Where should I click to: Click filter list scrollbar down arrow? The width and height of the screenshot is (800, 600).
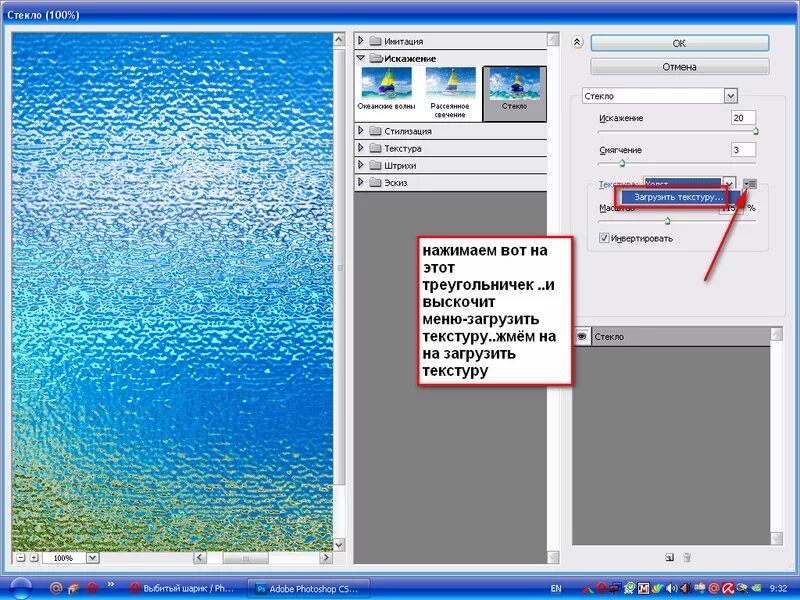coord(553,557)
